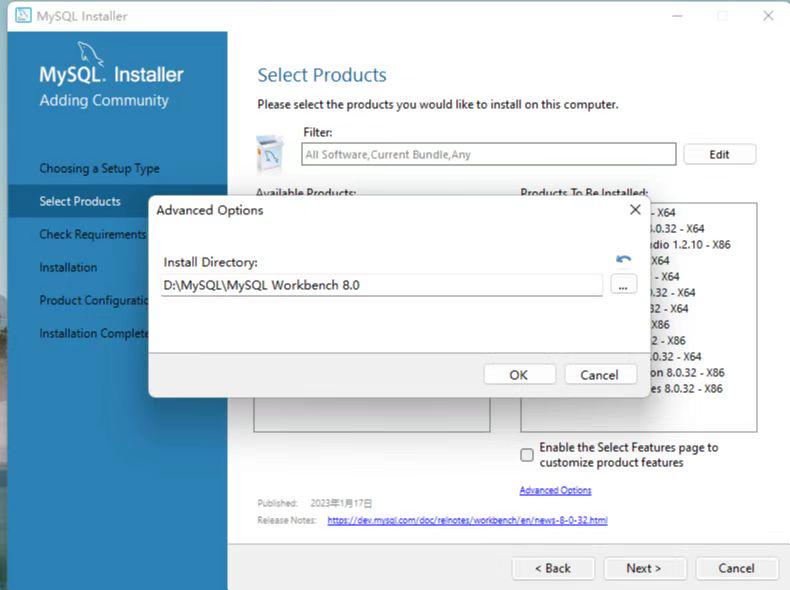Open the browse folder ellipsis button
790x590 pixels.
coord(623,284)
